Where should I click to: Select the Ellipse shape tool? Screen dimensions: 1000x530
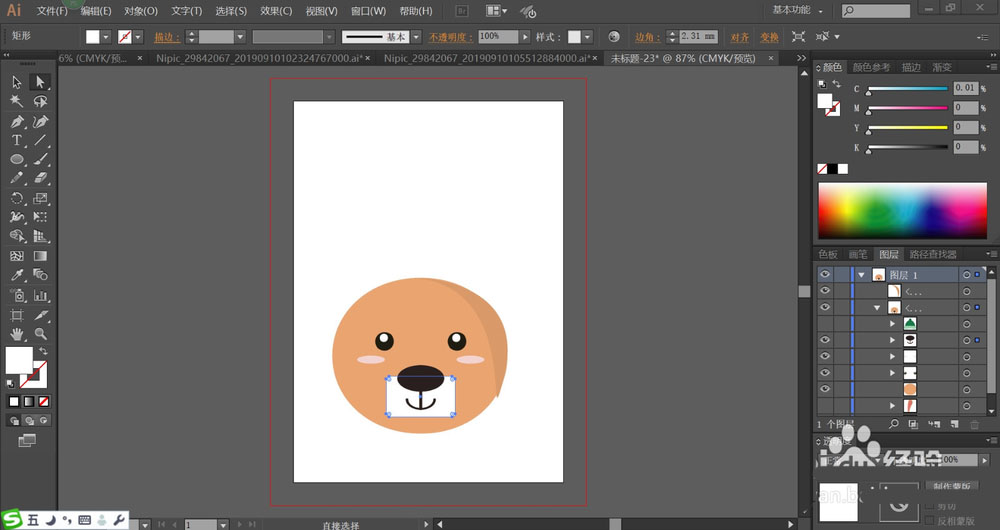pos(17,160)
